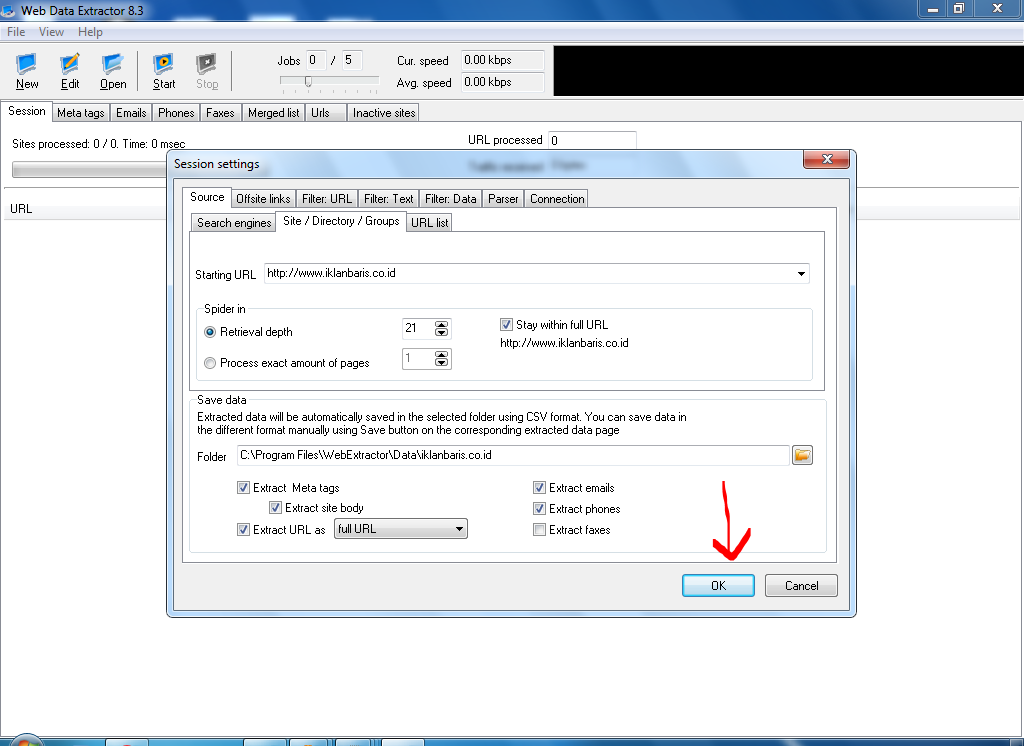Increase exact page amount spinner

[441, 355]
